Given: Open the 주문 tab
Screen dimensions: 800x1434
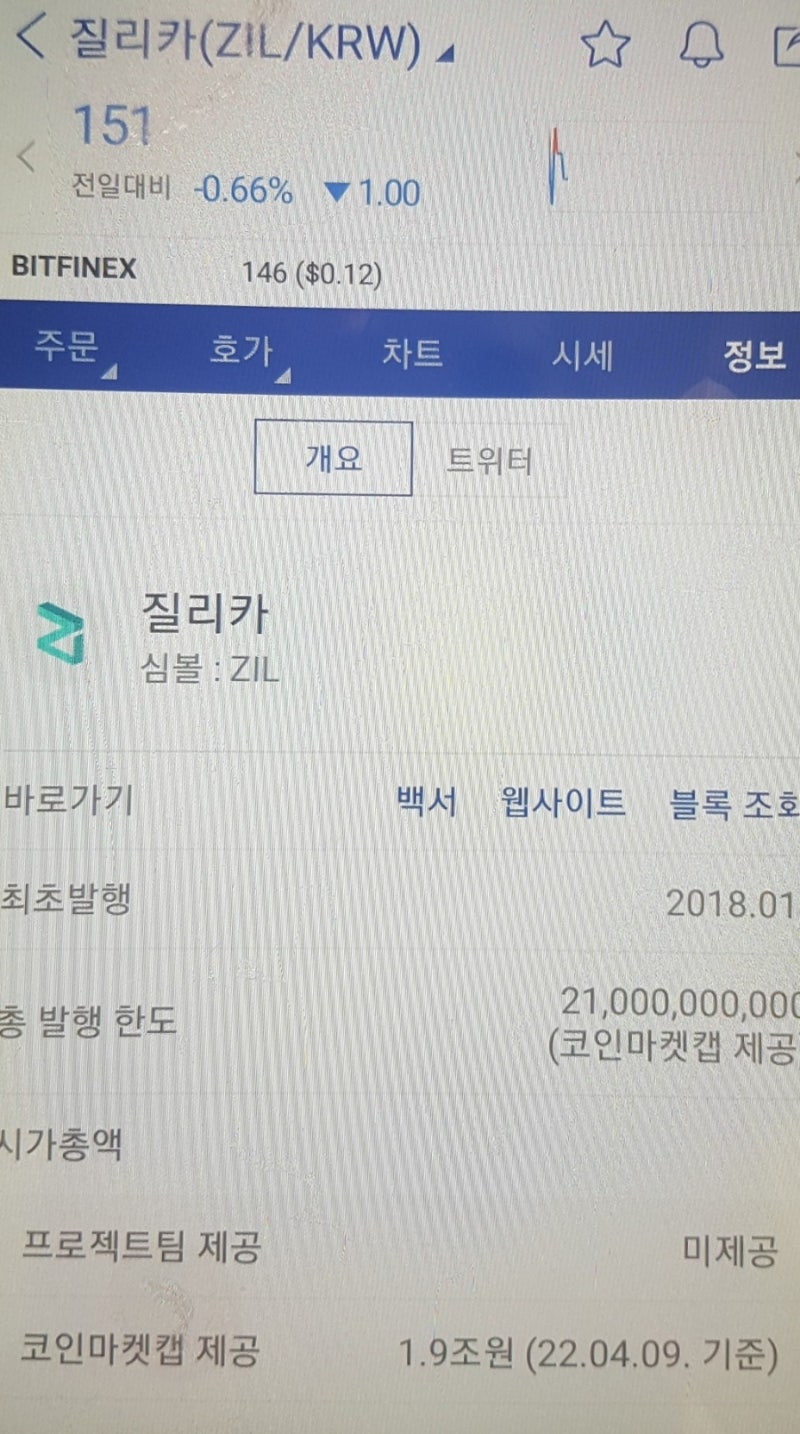Looking at the screenshot, I should tap(66, 354).
